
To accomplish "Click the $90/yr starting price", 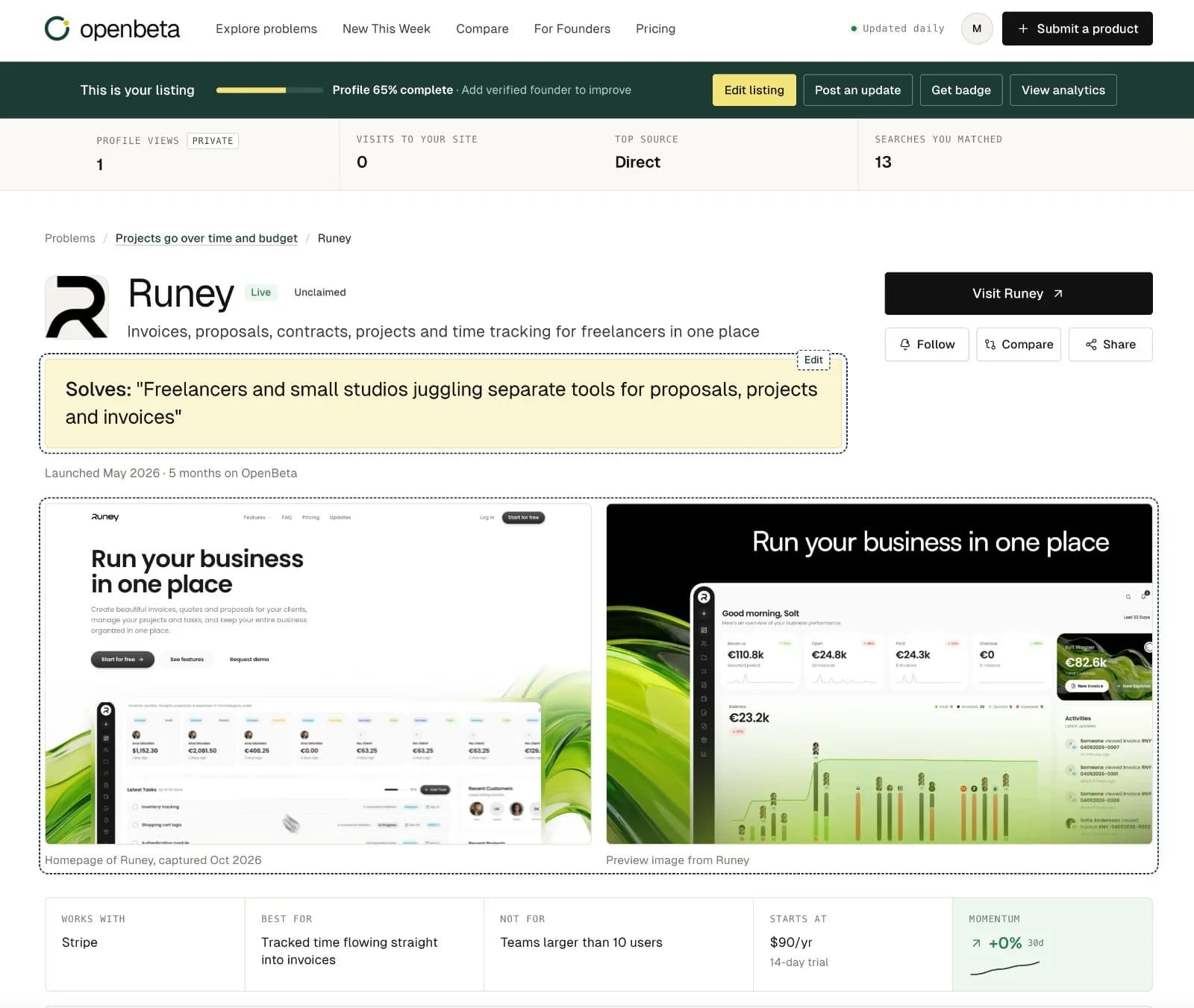I will pos(791,942).
